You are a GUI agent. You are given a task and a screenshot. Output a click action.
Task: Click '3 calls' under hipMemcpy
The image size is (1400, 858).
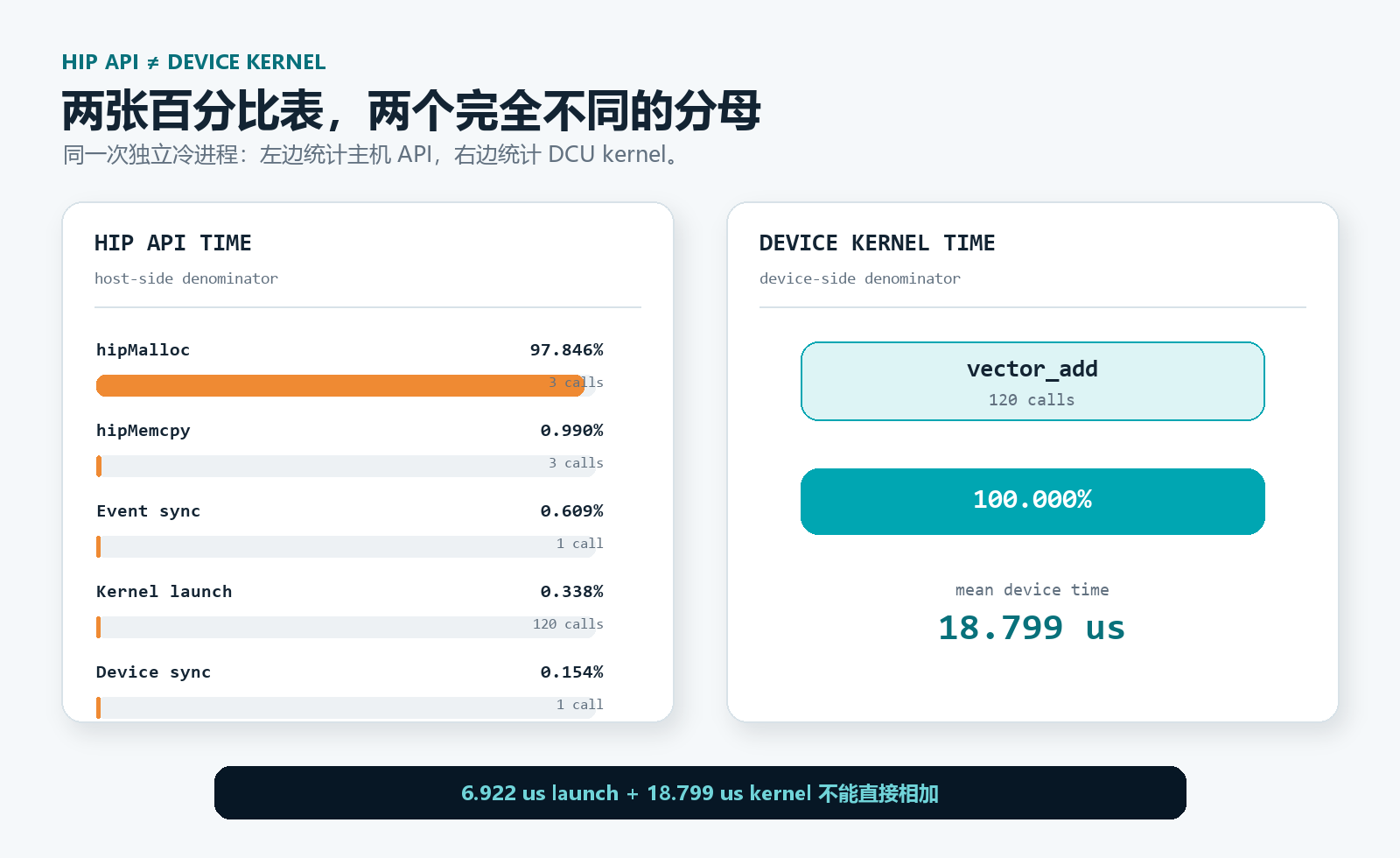[x=576, y=462]
